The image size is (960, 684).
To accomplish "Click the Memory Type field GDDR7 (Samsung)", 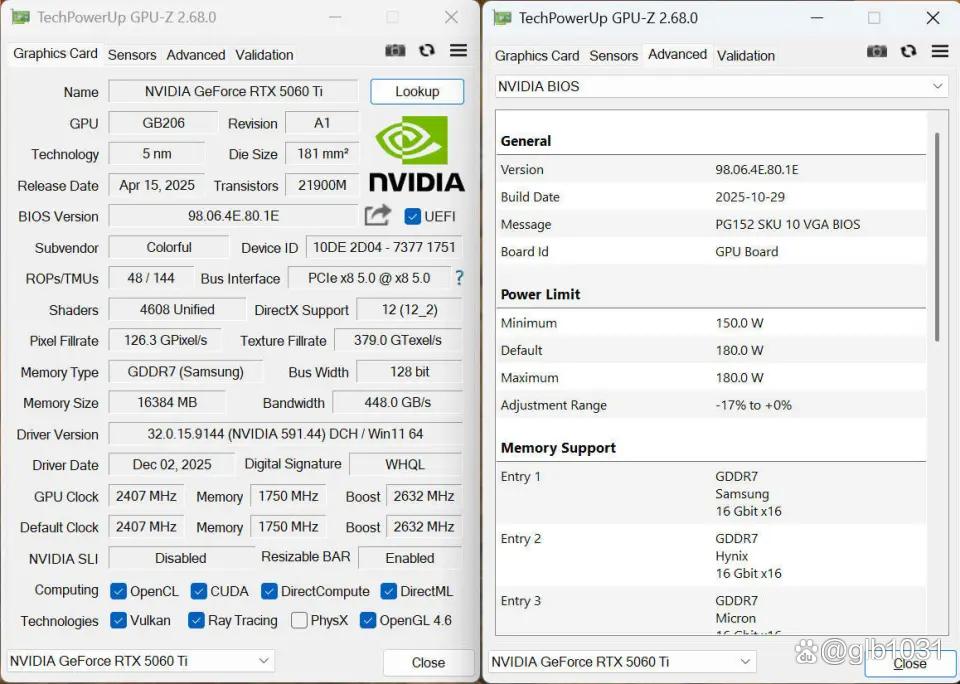I will [x=186, y=372].
